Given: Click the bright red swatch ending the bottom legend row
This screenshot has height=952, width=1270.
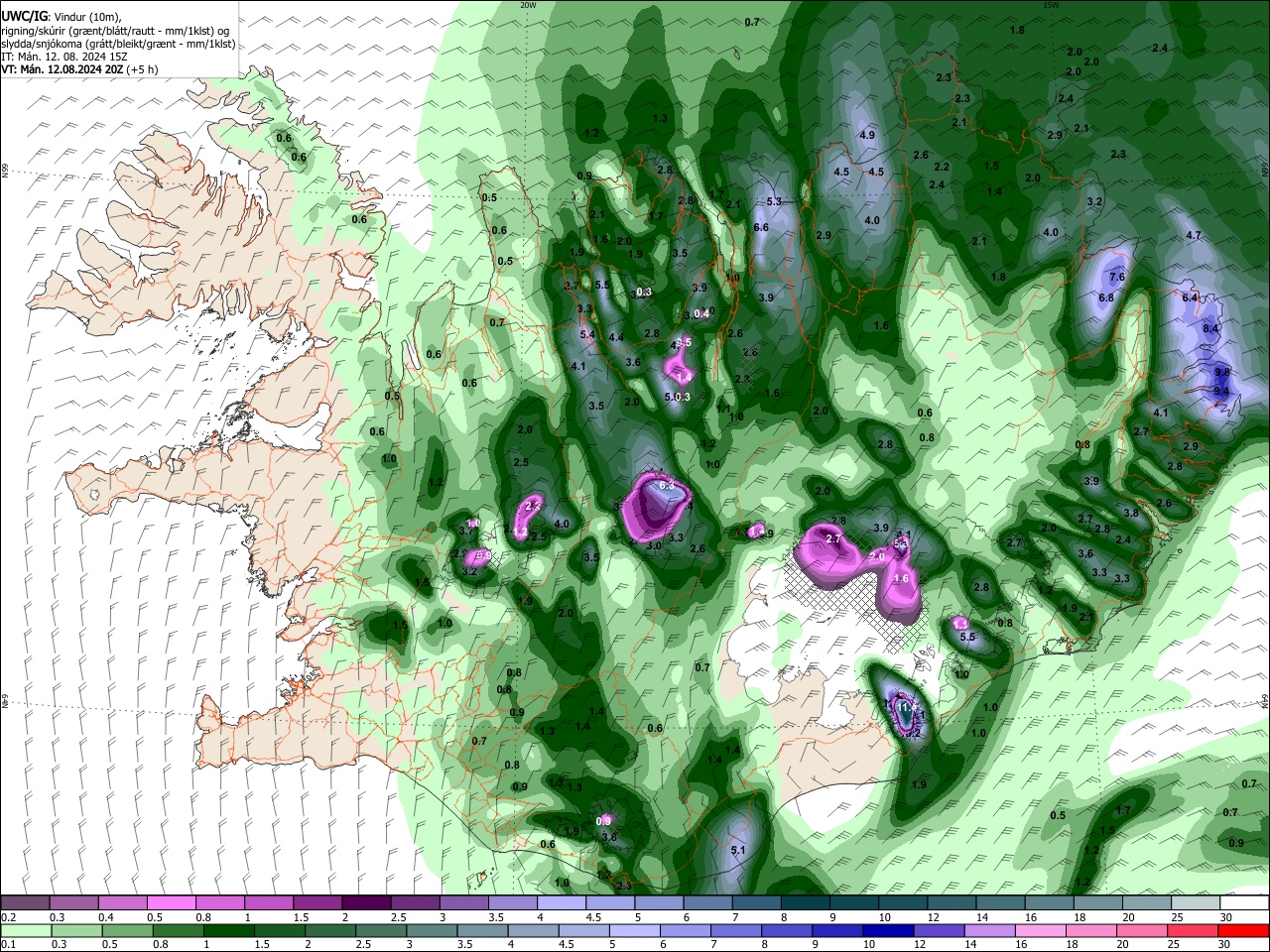Looking at the screenshot, I should tap(1243, 930).
